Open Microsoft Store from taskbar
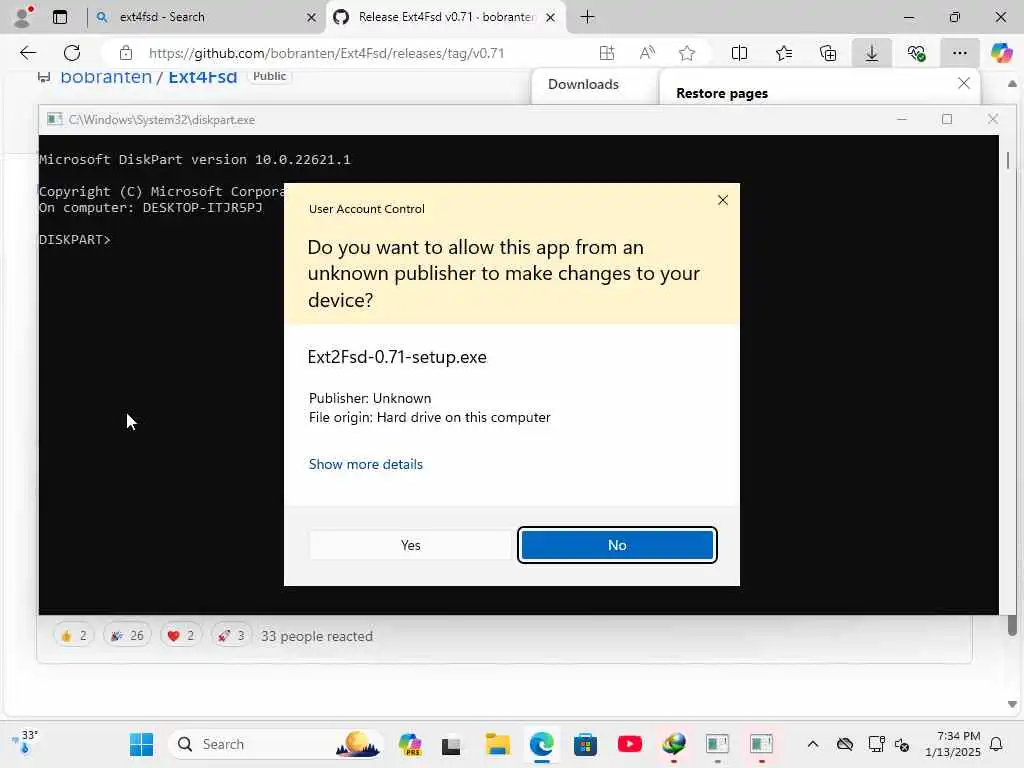The width and height of the screenshot is (1024, 768). tap(585, 744)
